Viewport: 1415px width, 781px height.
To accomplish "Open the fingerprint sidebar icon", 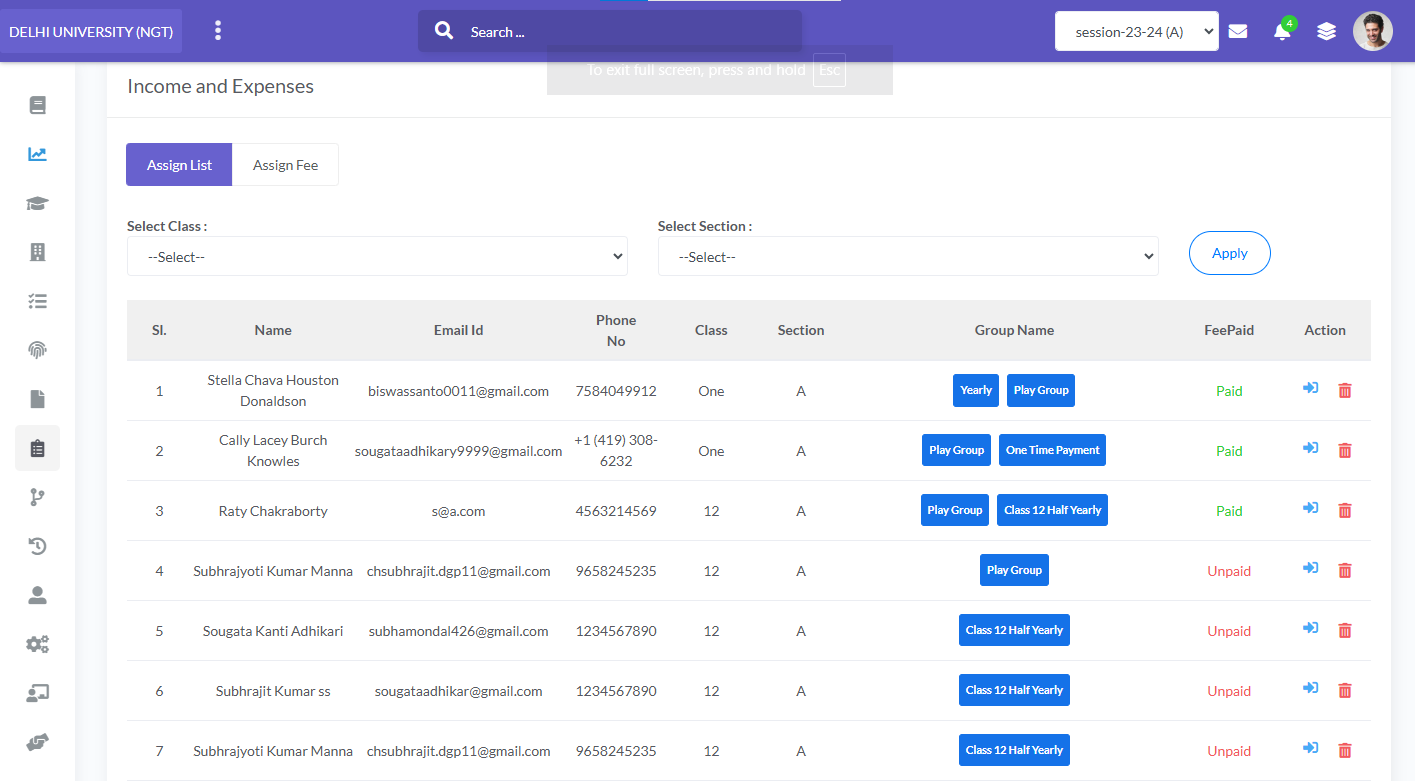I will 38,350.
